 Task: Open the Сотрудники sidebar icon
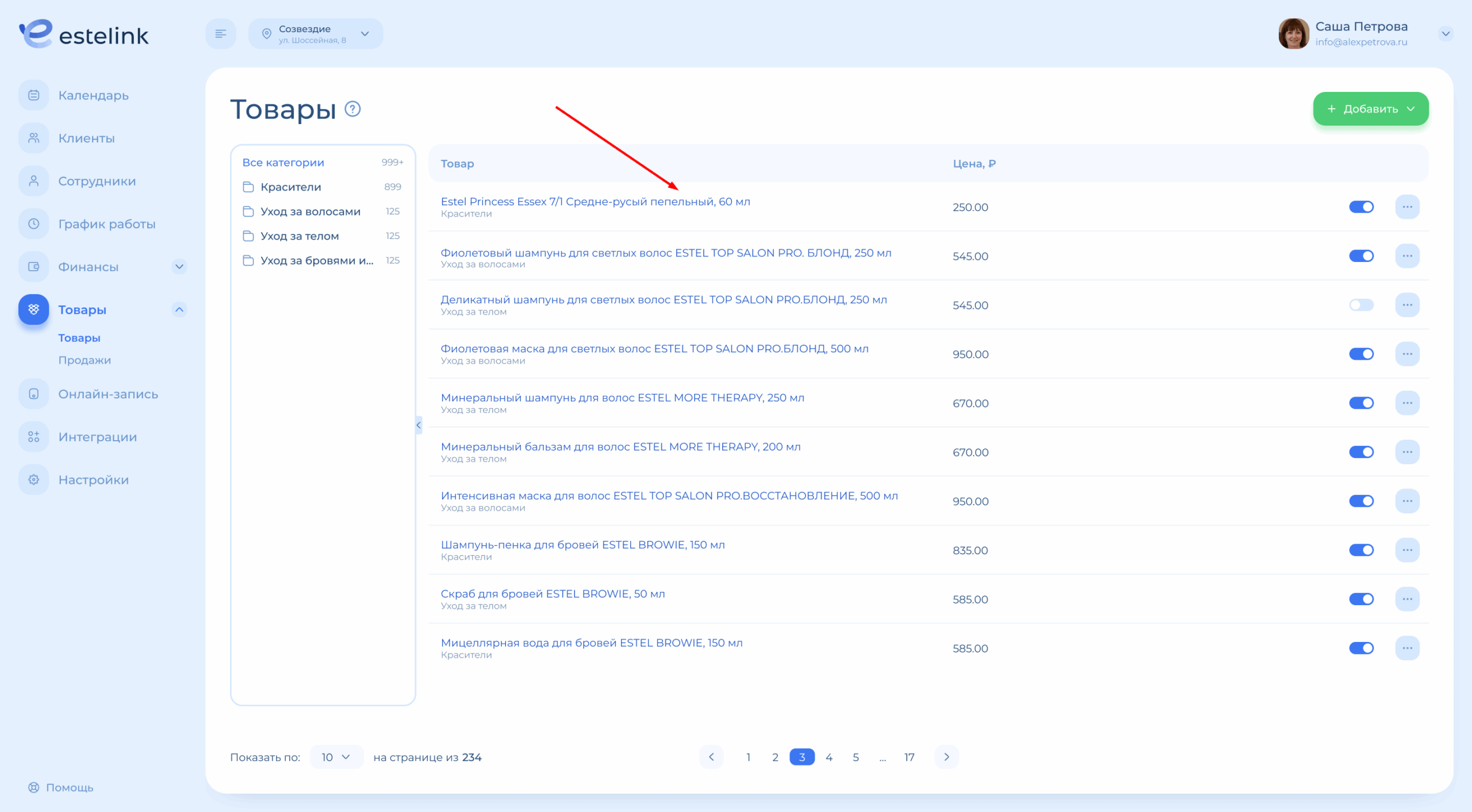[34, 181]
